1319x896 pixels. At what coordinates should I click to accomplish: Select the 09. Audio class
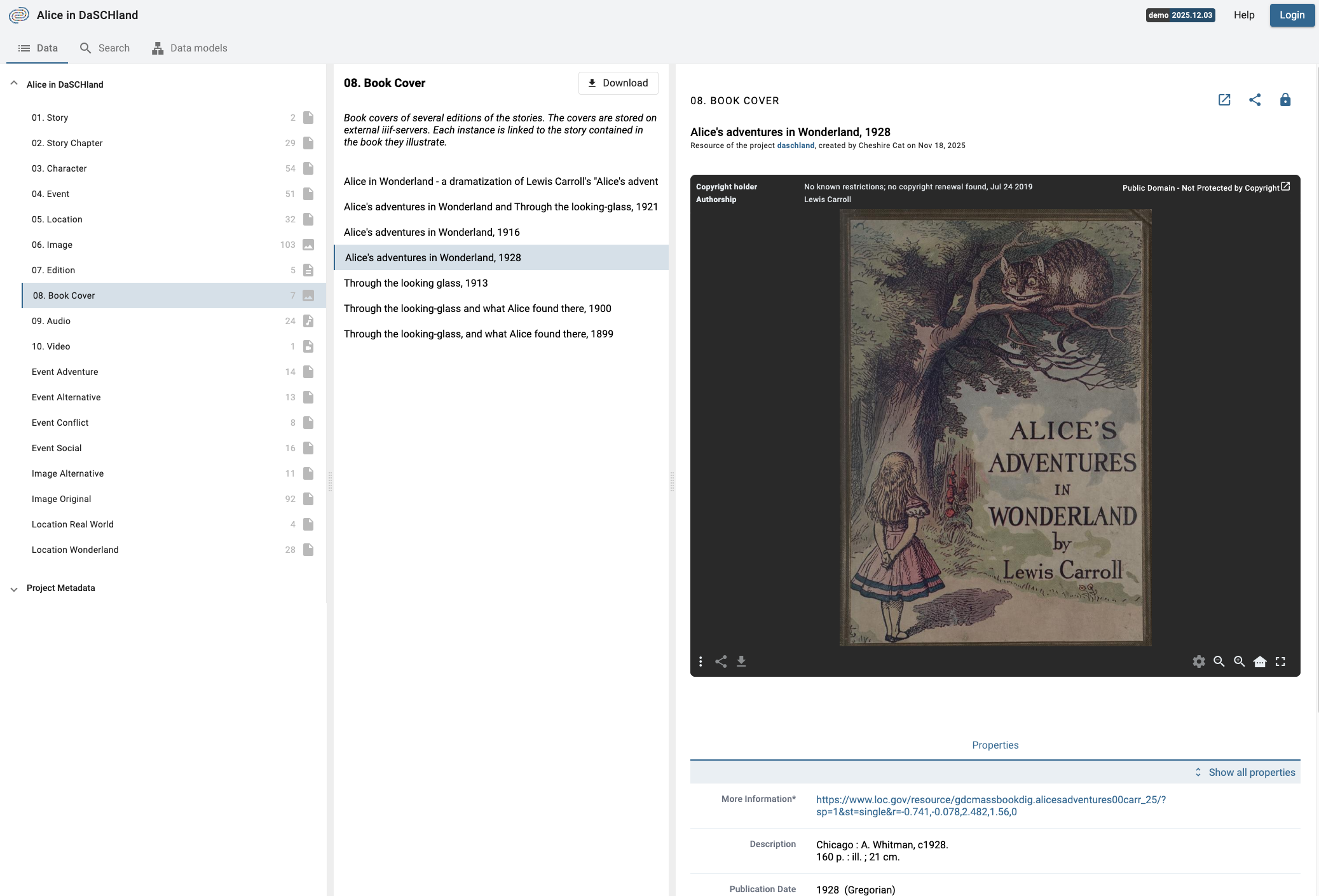pos(51,321)
